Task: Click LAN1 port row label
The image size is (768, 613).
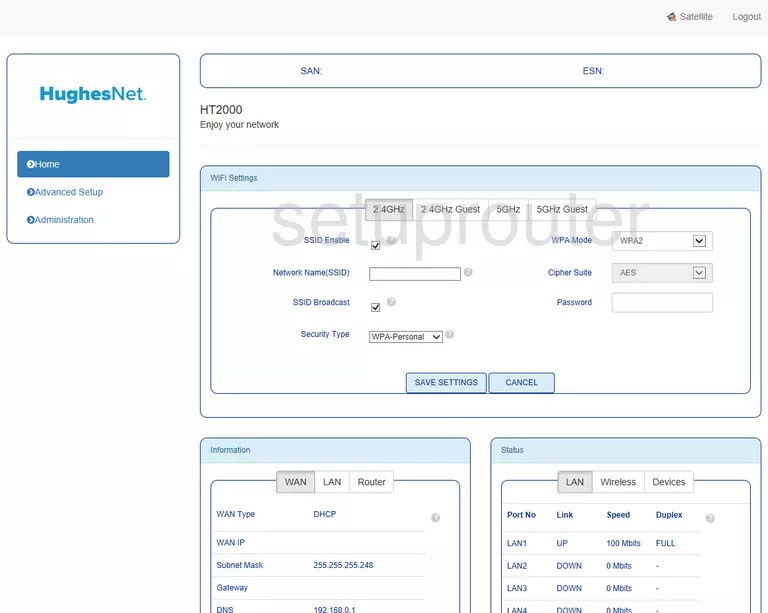Action: [517, 543]
